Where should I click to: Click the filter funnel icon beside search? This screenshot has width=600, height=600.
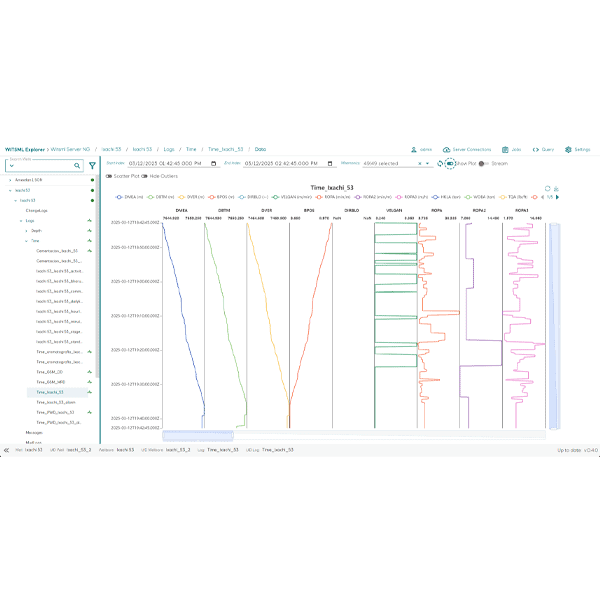pyautogui.click(x=92, y=165)
